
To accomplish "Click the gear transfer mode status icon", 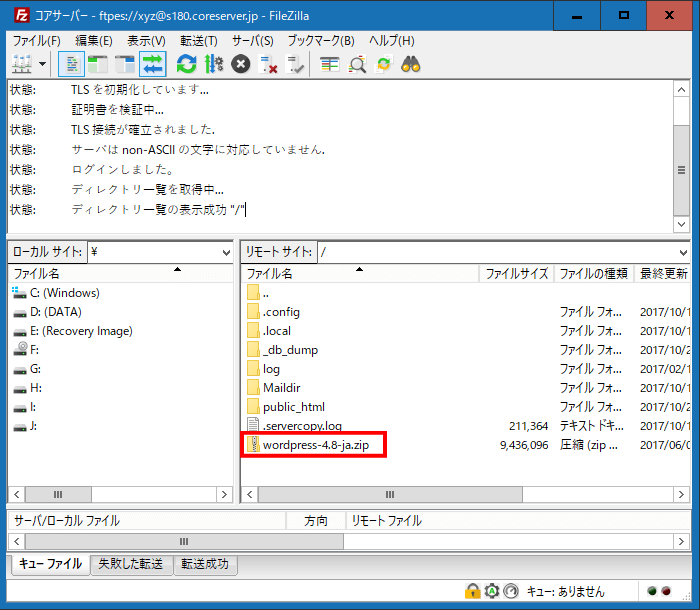I will pos(492,591).
